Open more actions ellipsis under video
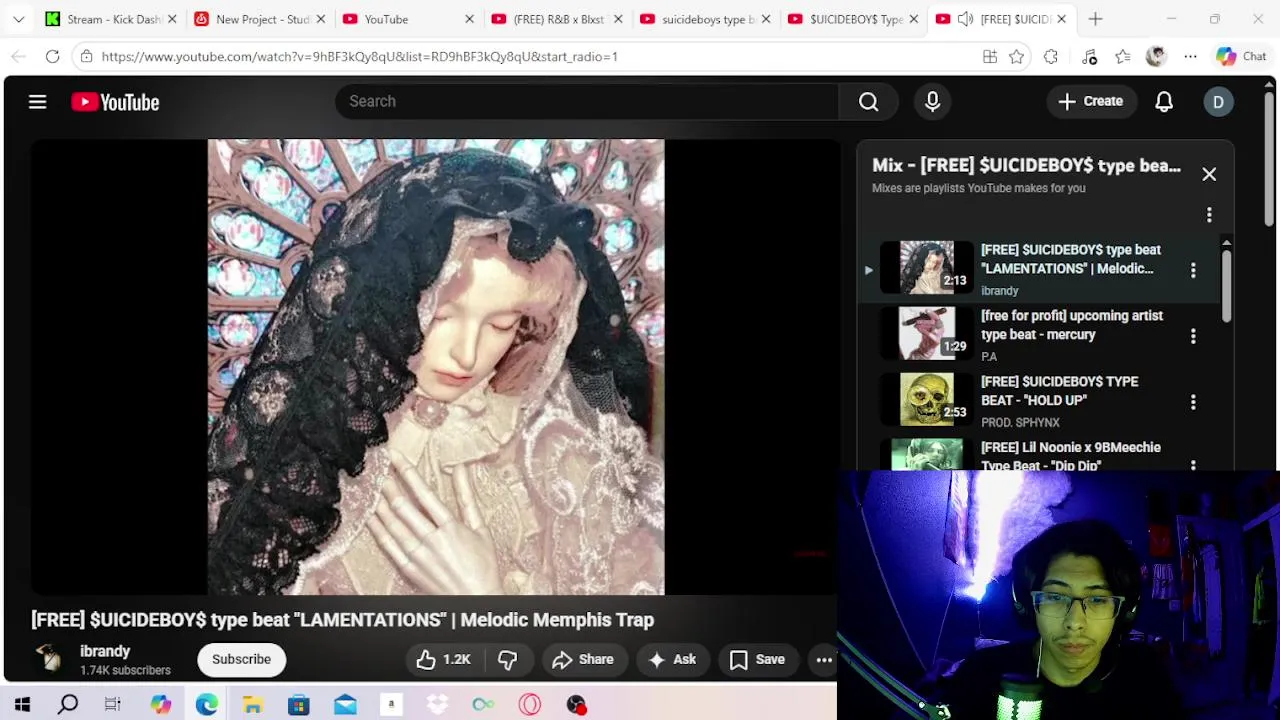Image resolution: width=1280 pixels, height=720 pixels. click(824, 659)
